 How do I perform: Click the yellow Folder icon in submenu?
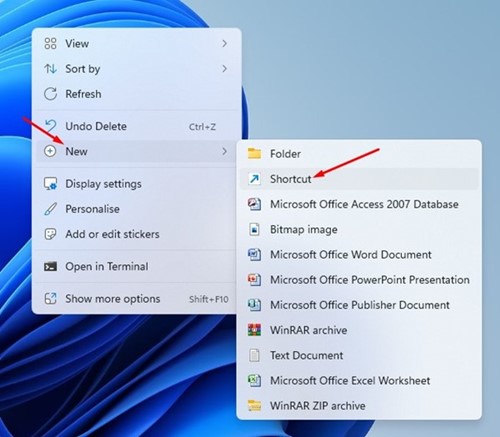(255, 154)
